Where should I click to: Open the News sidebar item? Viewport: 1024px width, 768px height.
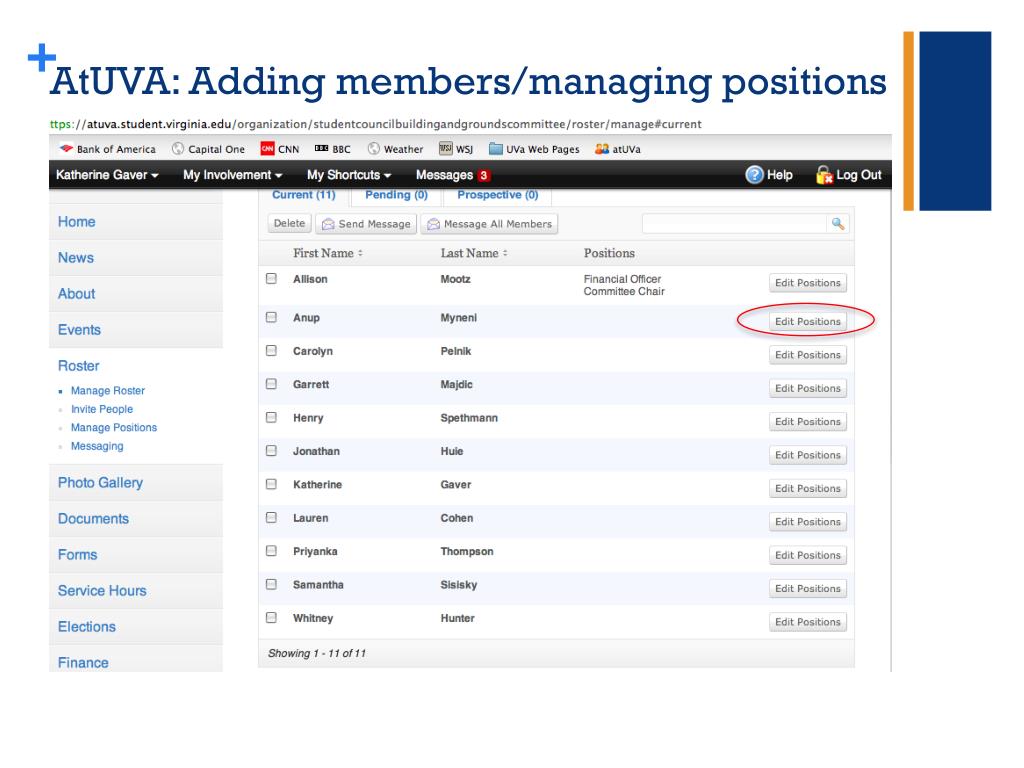[136, 257]
